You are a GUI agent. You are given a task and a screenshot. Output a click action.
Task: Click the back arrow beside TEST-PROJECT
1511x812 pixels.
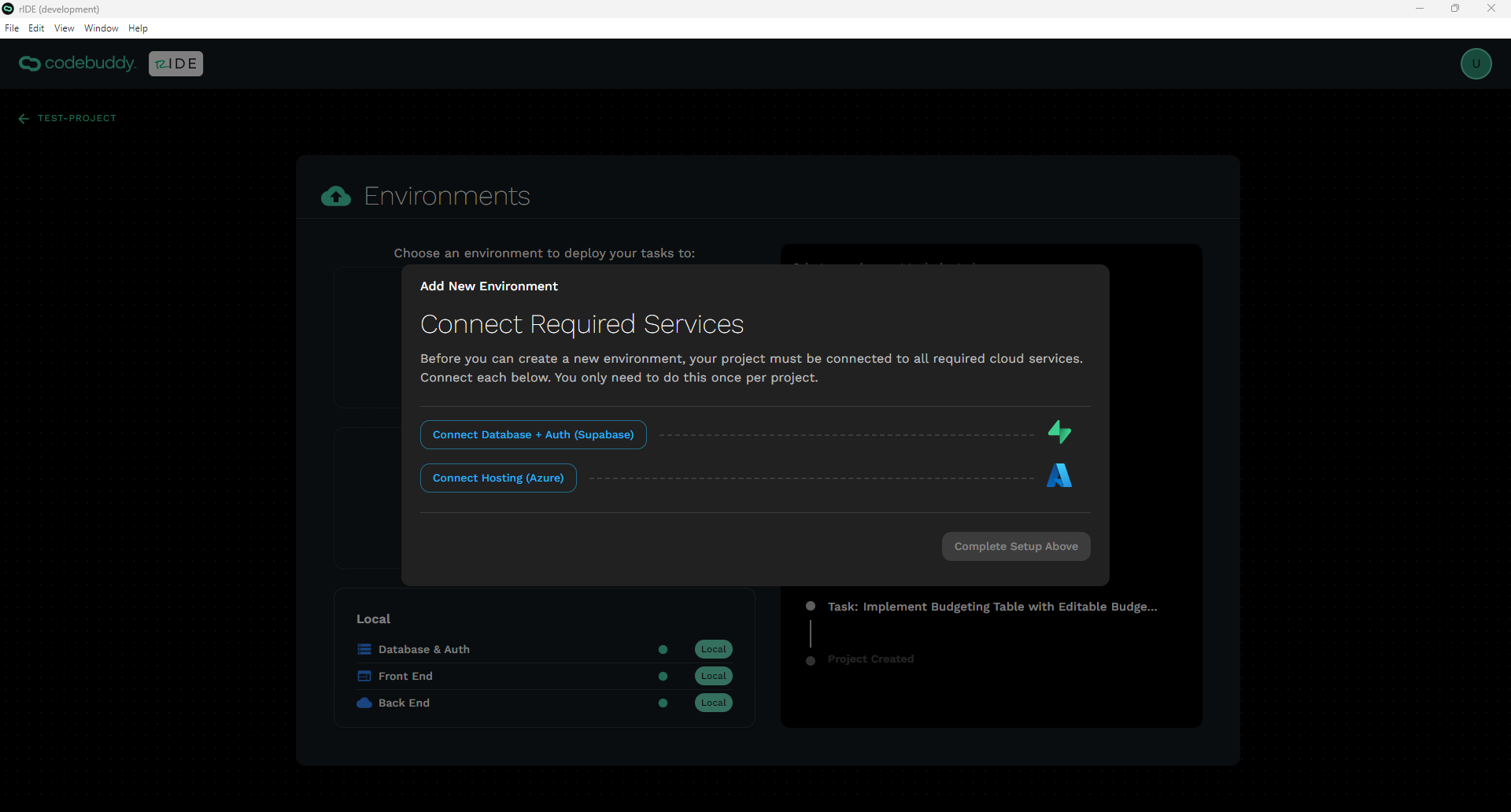tap(24, 119)
